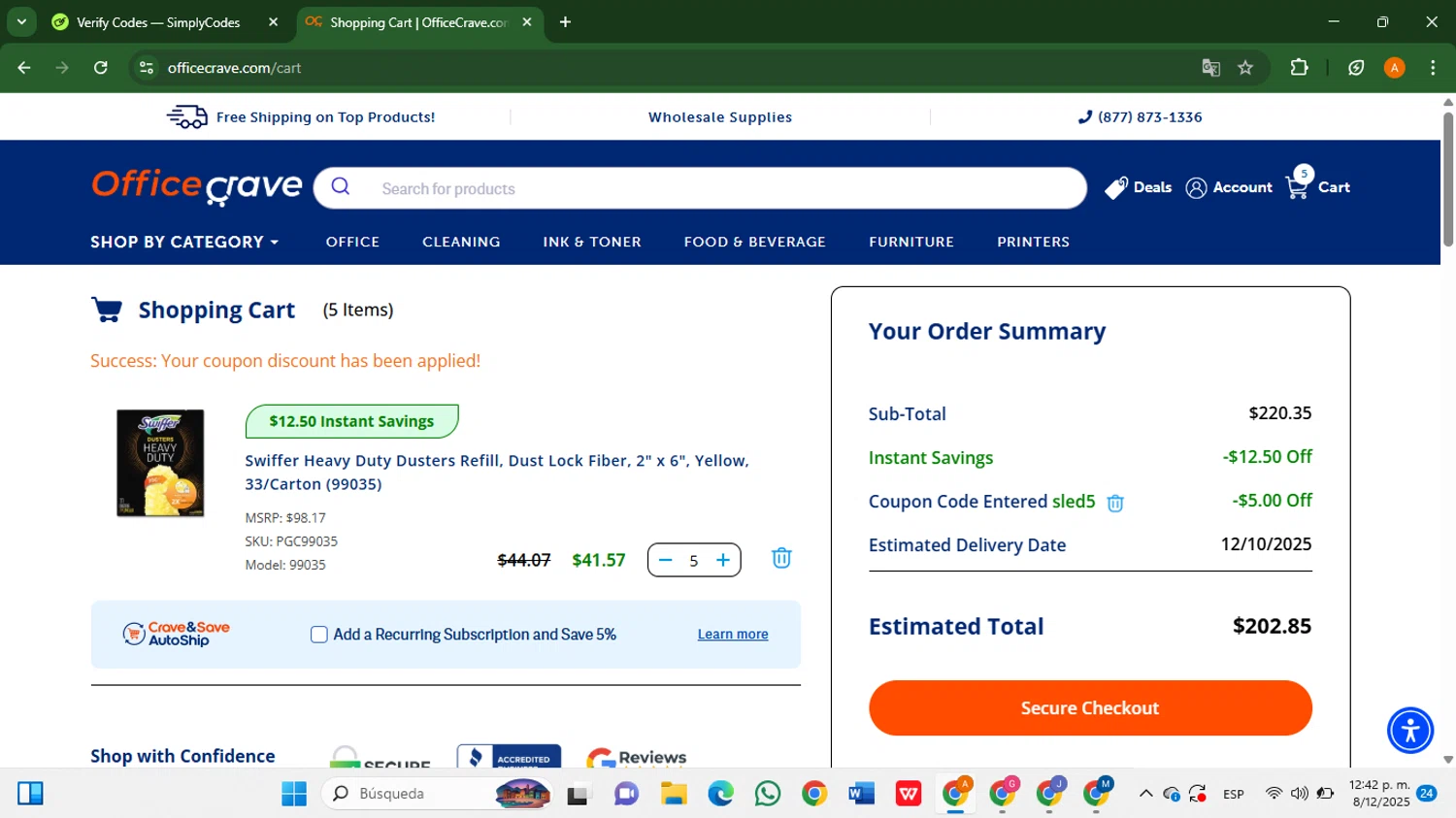Open the Food & Beverage menu item
This screenshot has width=1456, height=818.
tap(754, 242)
